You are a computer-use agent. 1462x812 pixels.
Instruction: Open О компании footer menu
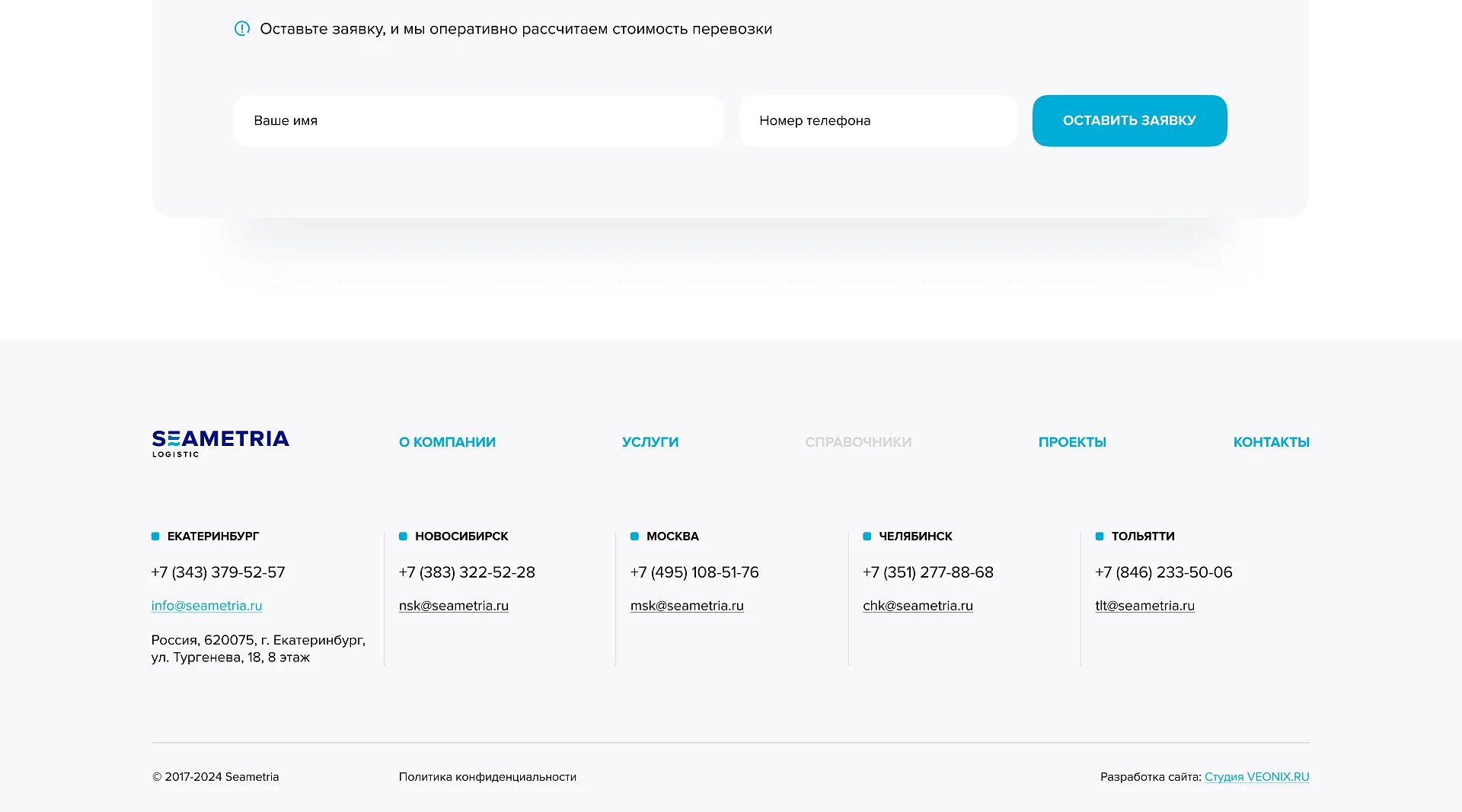[447, 442]
